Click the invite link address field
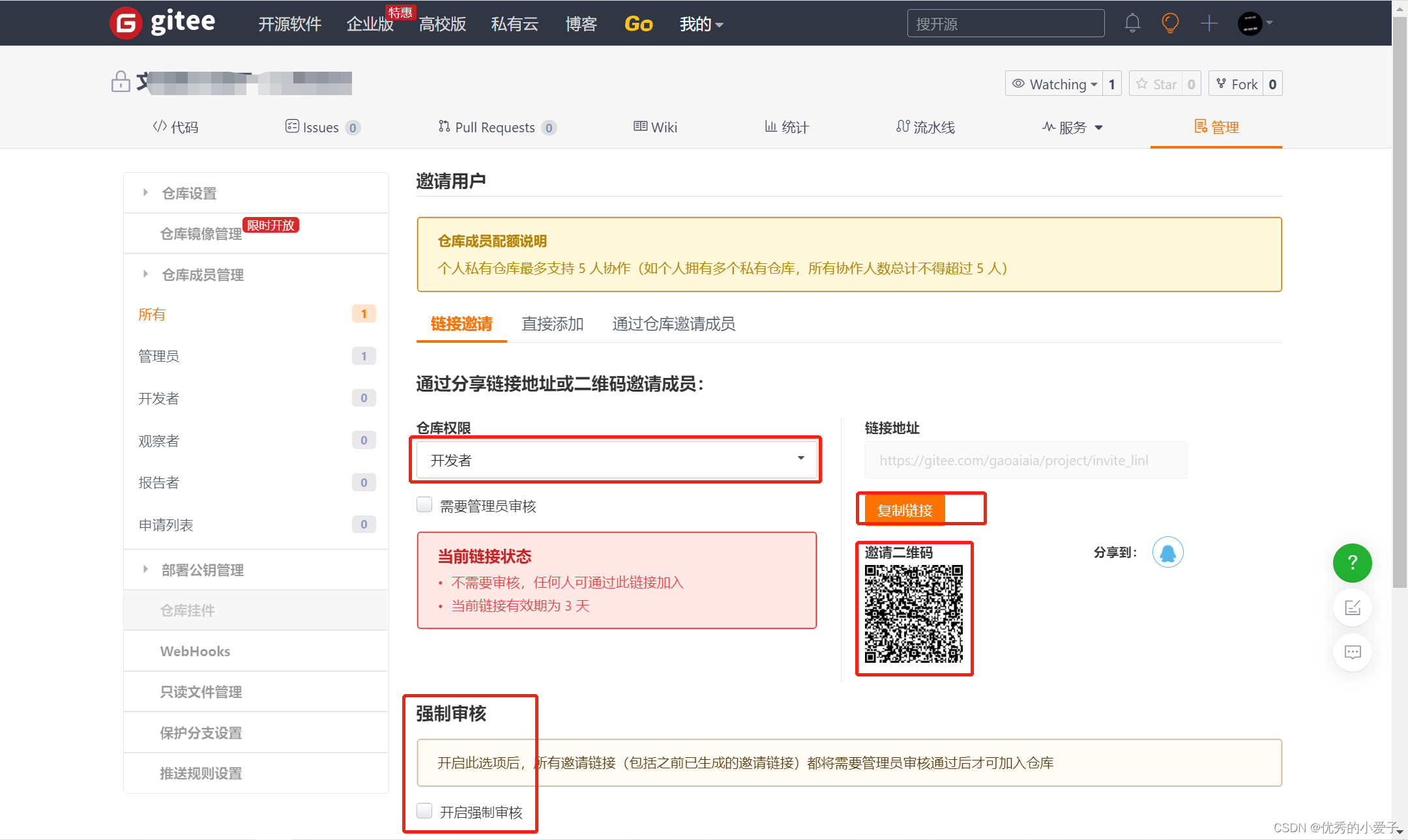Screen dimensions: 1408x840 [x=1026, y=460]
